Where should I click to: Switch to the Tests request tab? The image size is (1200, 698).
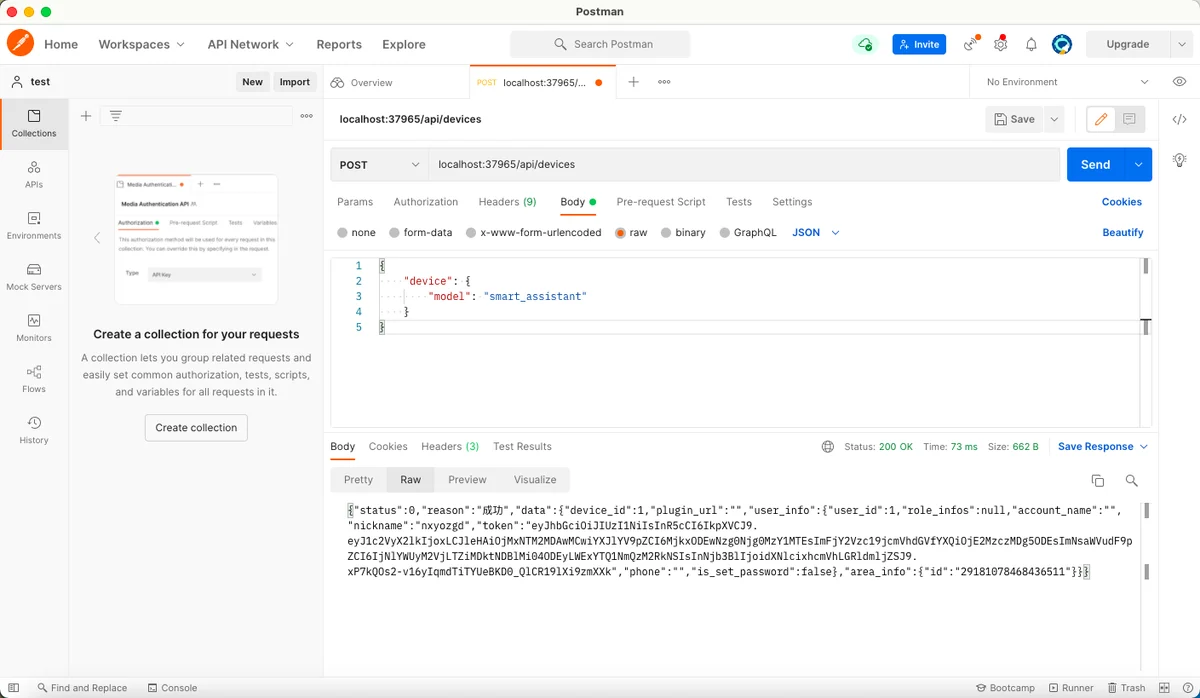point(739,202)
